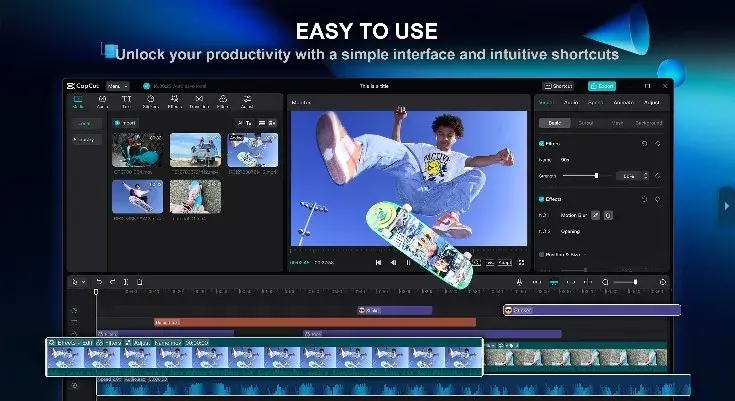
Task: Click the timeline zoom slider handle
Action: [635, 282]
